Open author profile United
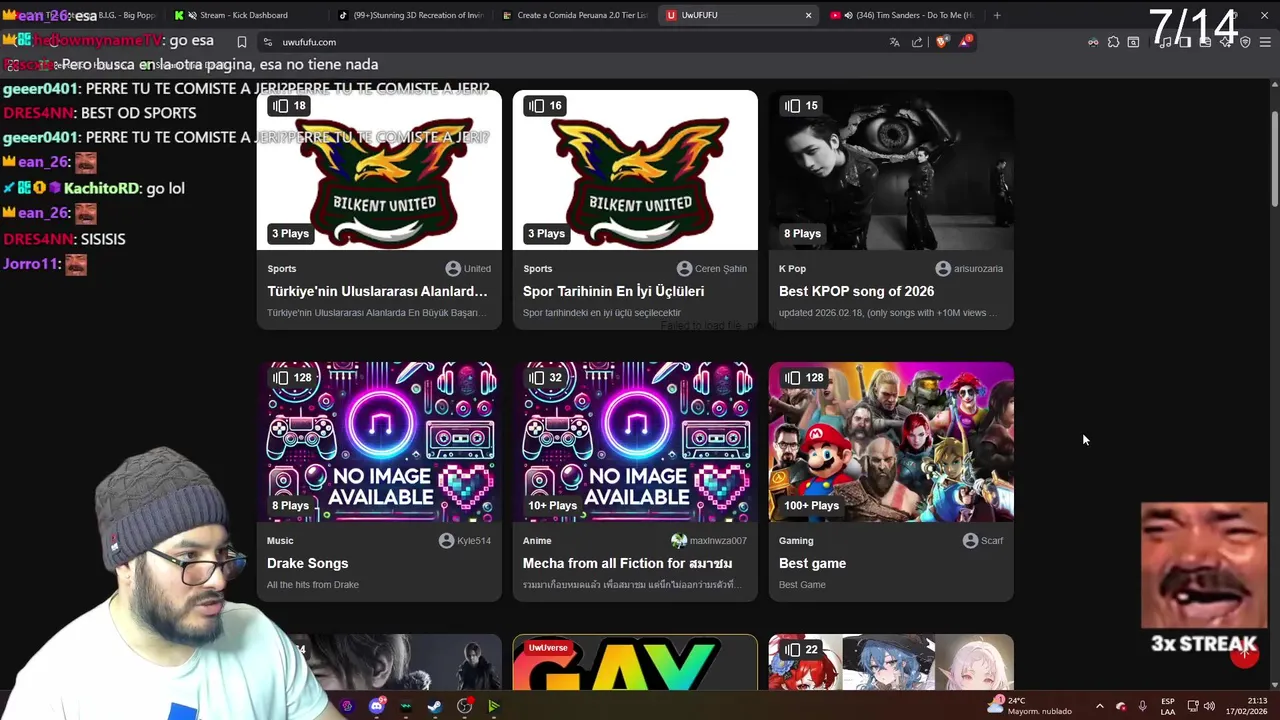 pyautogui.click(x=468, y=268)
